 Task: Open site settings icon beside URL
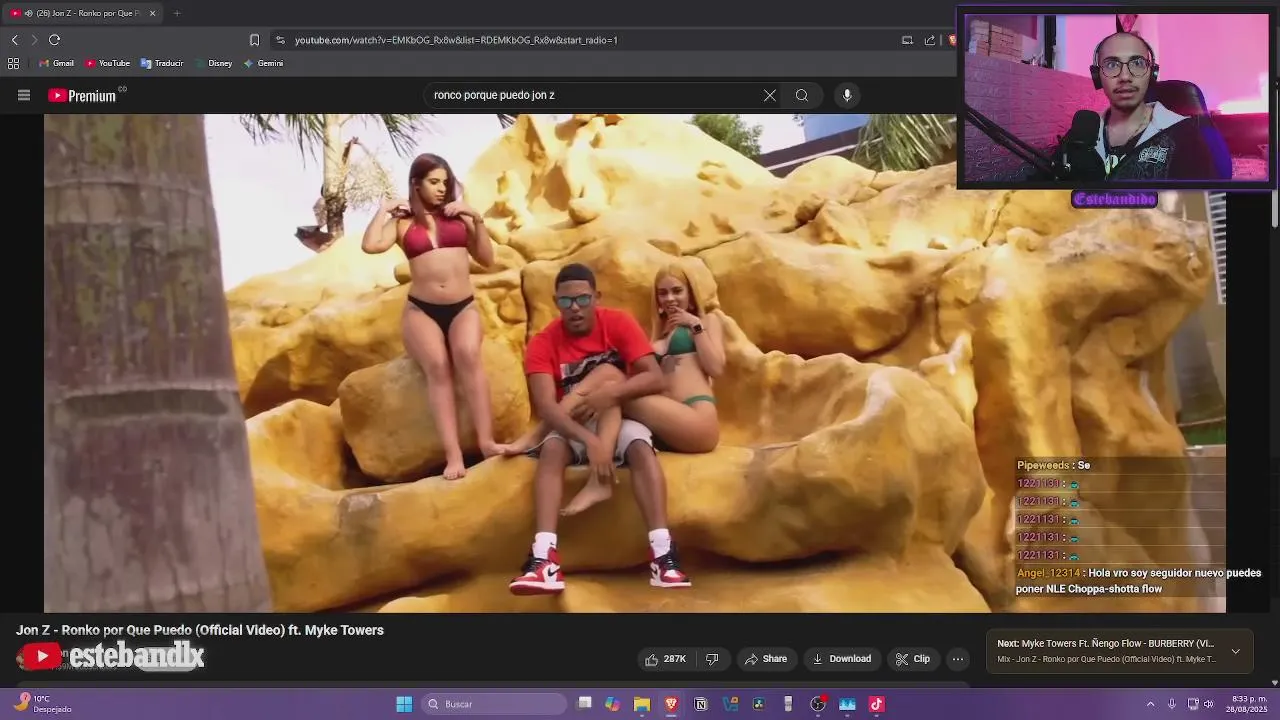(x=280, y=40)
